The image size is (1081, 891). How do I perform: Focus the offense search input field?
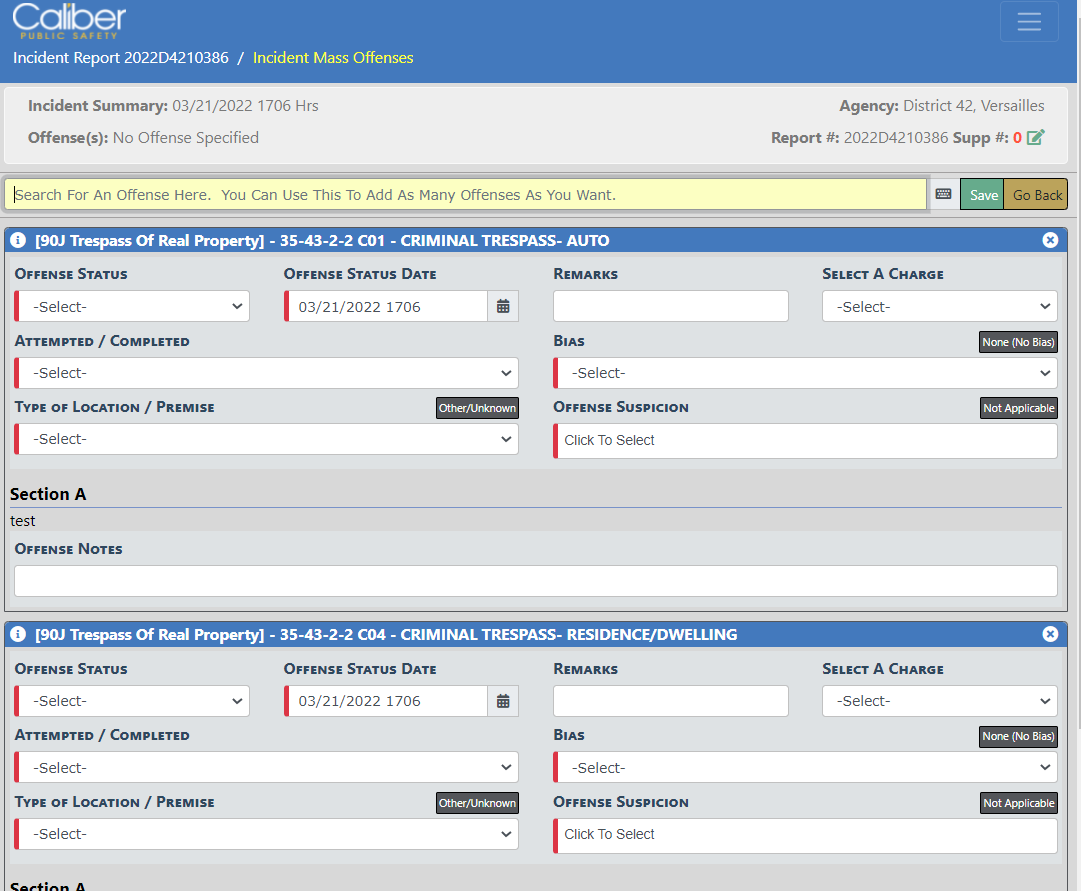(466, 195)
